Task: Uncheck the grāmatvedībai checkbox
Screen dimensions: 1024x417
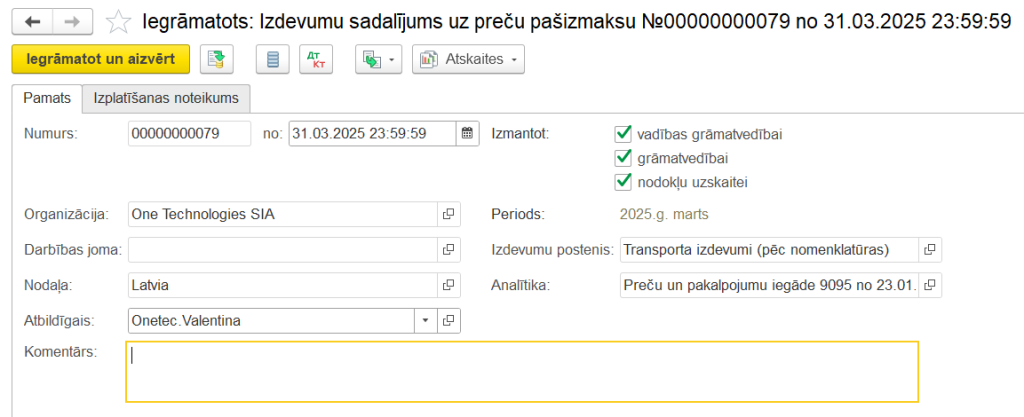Action: click(624, 158)
